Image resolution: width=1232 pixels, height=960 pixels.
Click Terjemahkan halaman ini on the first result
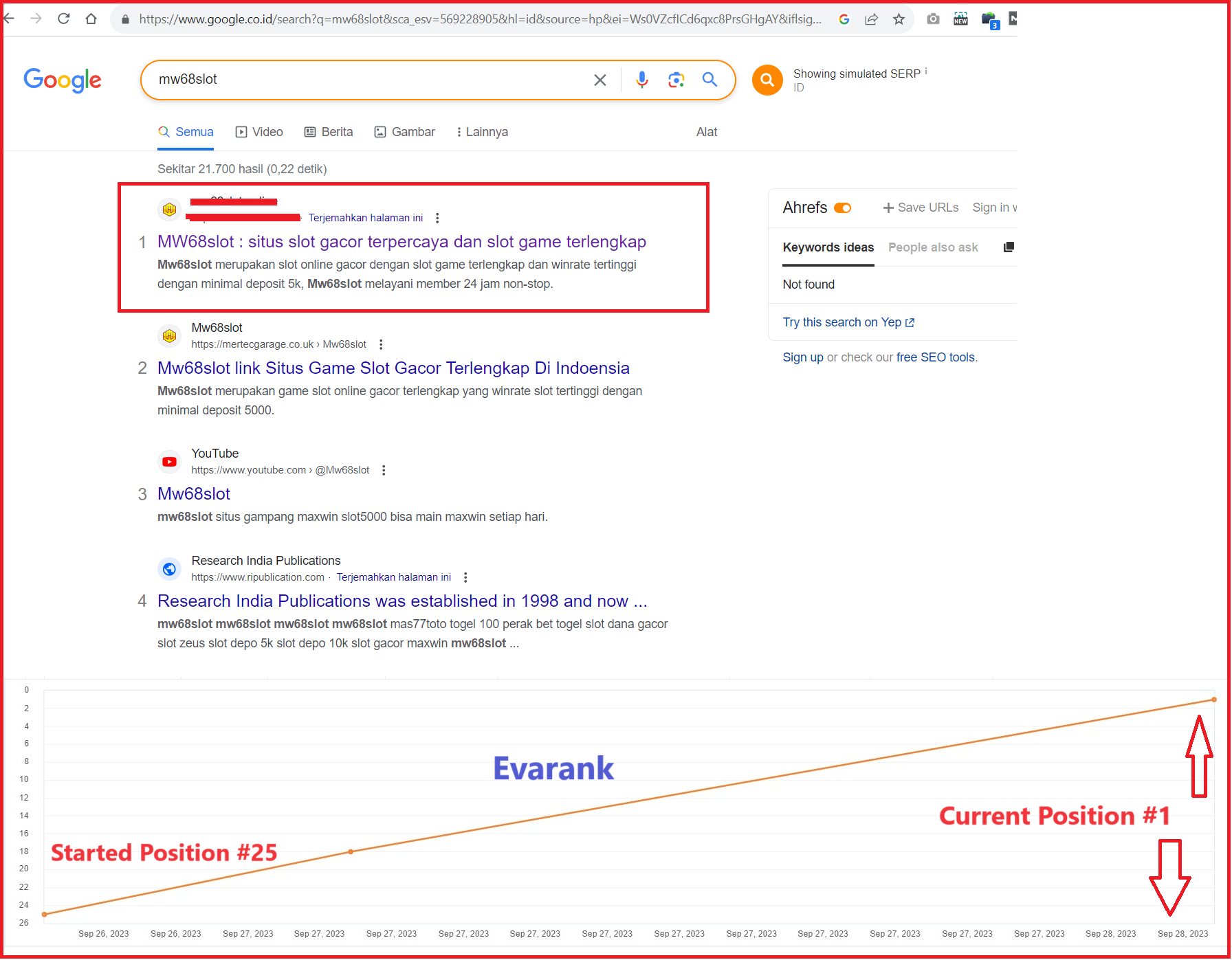[x=366, y=218]
